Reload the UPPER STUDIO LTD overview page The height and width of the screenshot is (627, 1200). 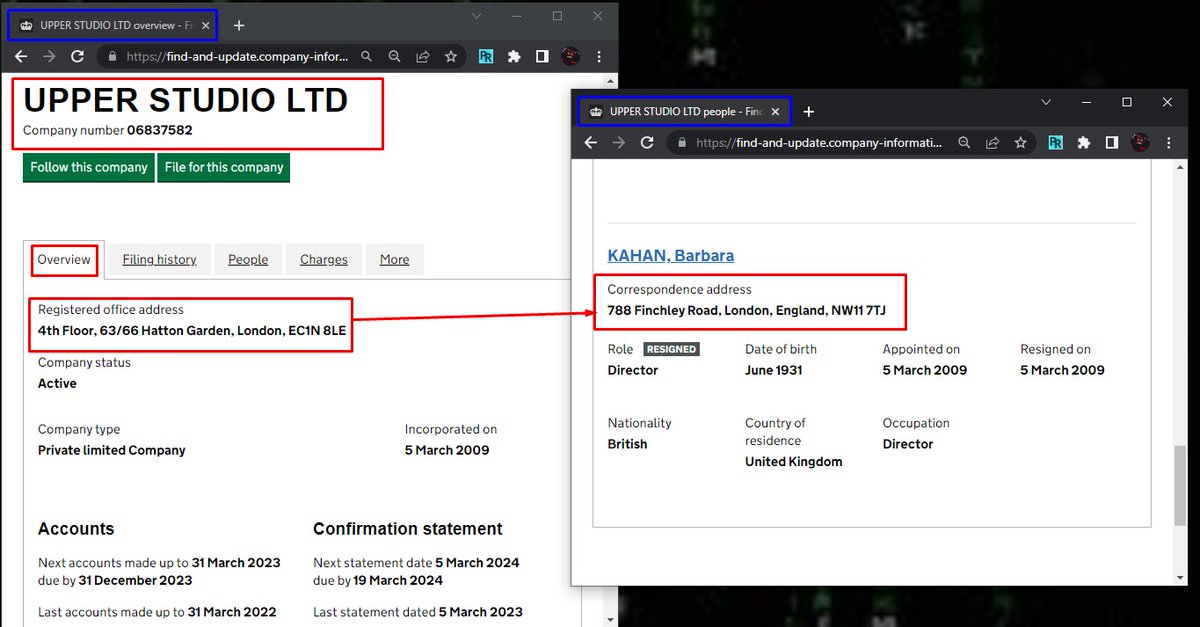[x=77, y=57]
